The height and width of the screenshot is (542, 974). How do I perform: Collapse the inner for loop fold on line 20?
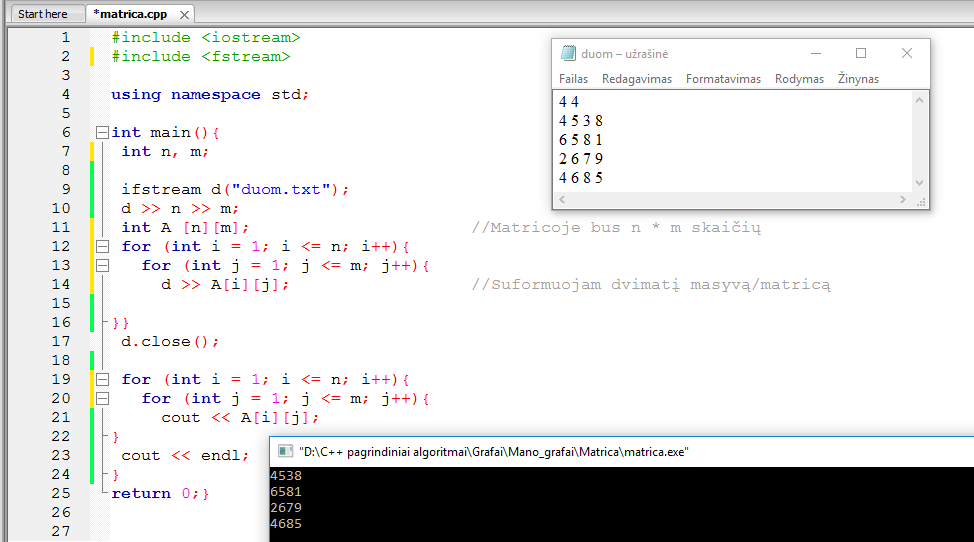(x=102, y=398)
